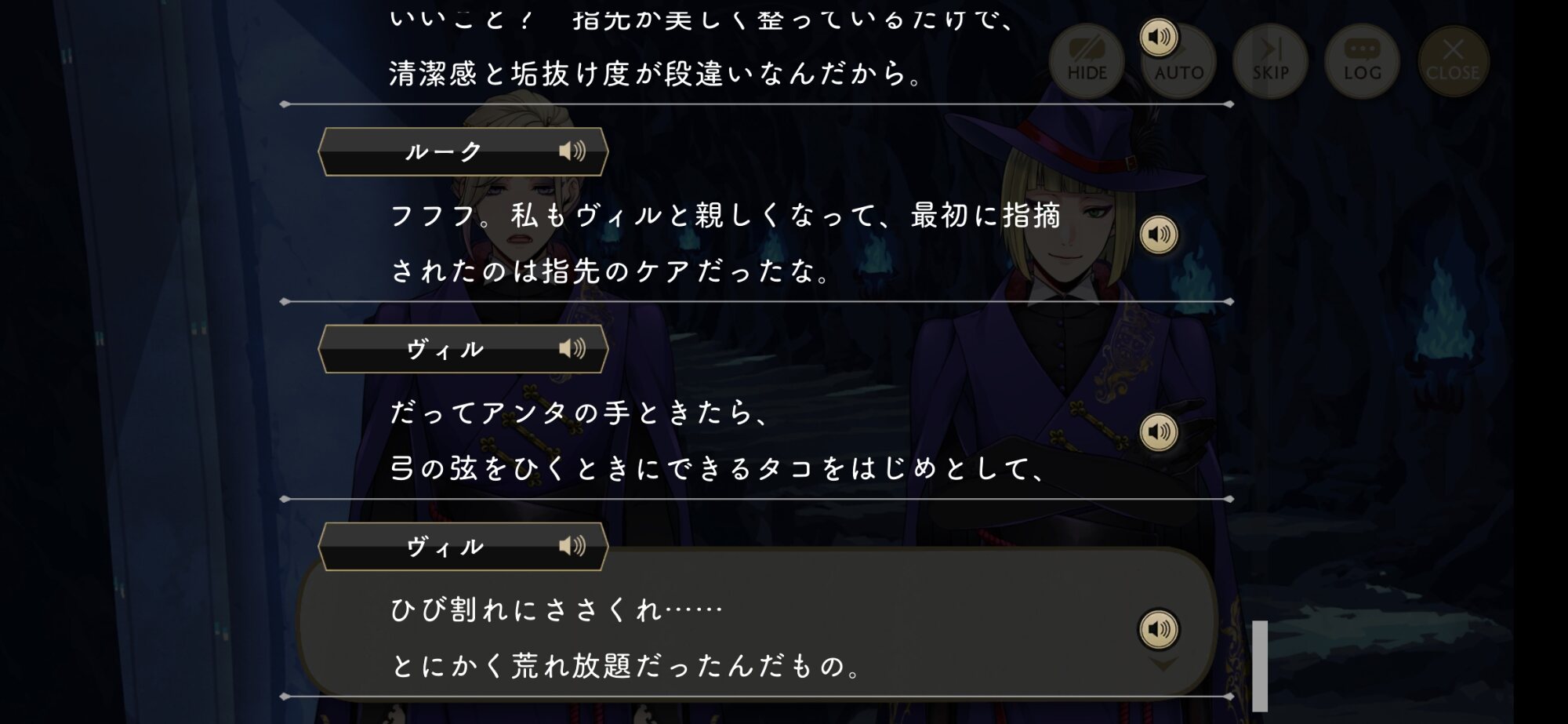Select the first ヴィル name label

click(x=445, y=349)
